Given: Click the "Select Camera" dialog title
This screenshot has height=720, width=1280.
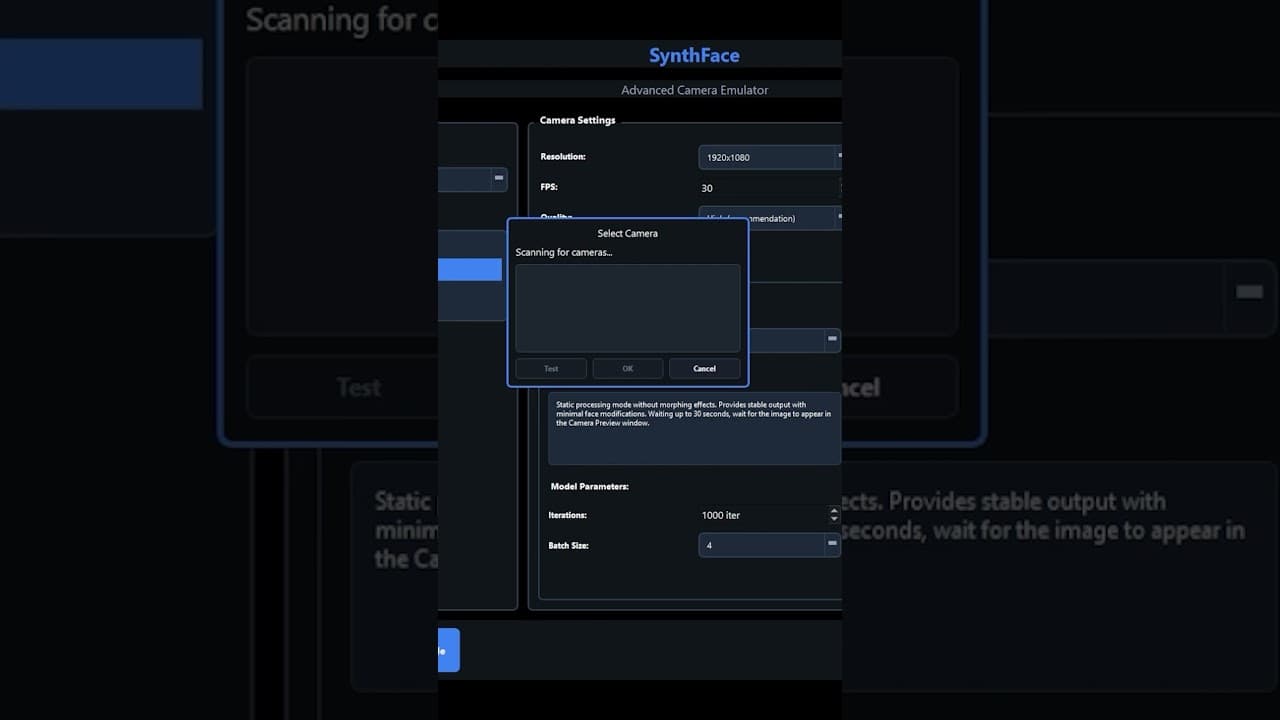Looking at the screenshot, I should (x=628, y=234).
